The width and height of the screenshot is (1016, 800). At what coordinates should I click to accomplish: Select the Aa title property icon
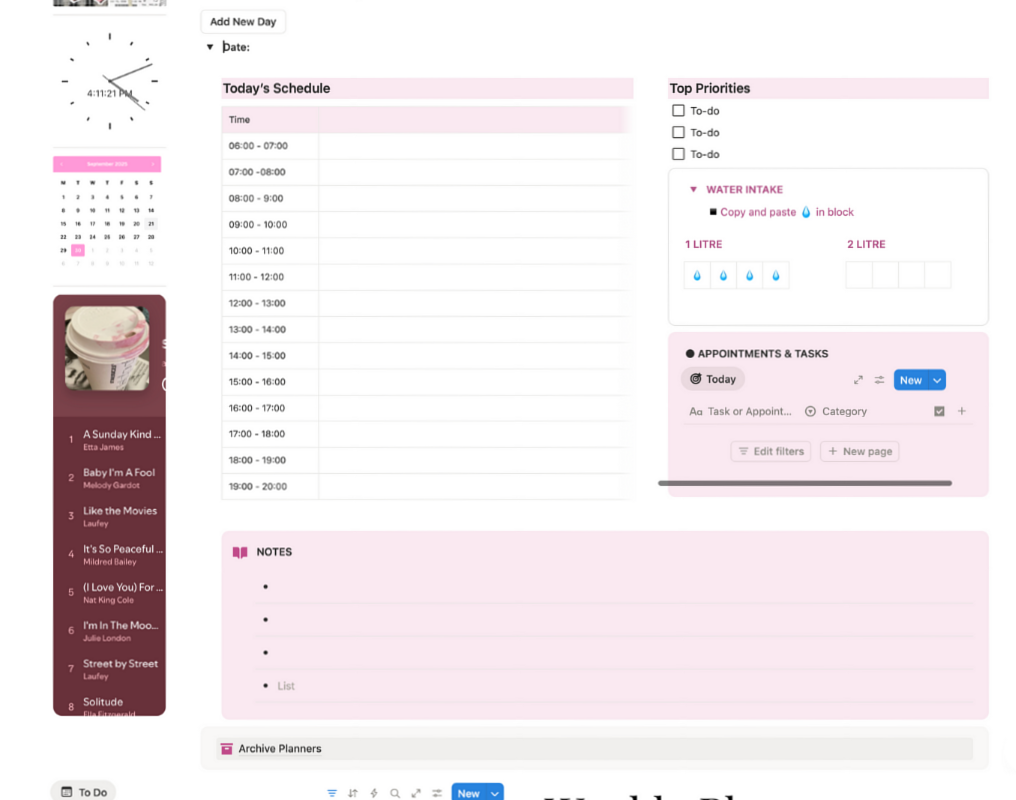(696, 411)
